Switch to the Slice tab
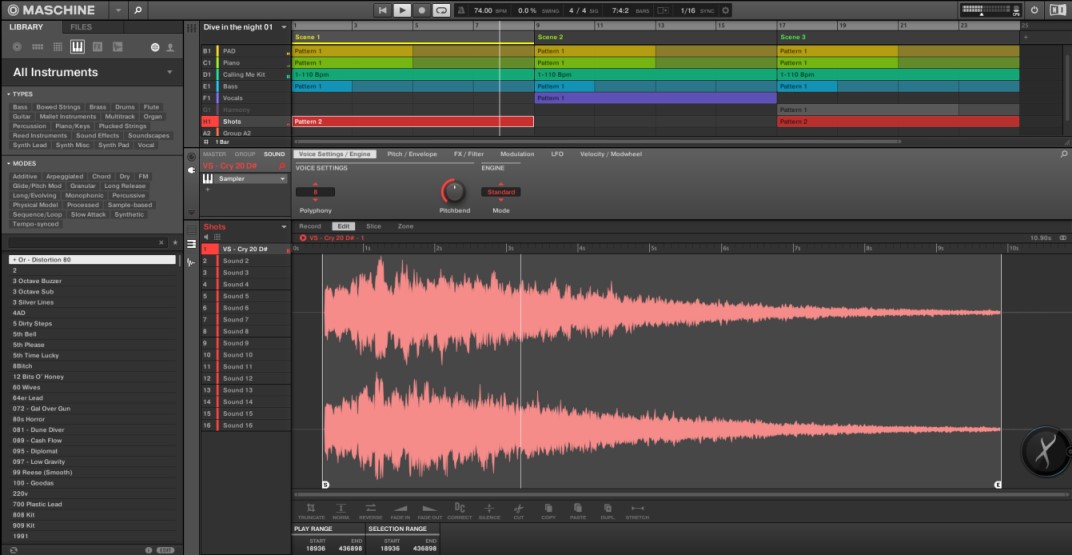Image resolution: width=1072 pixels, height=555 pixels. pos(373,226)
